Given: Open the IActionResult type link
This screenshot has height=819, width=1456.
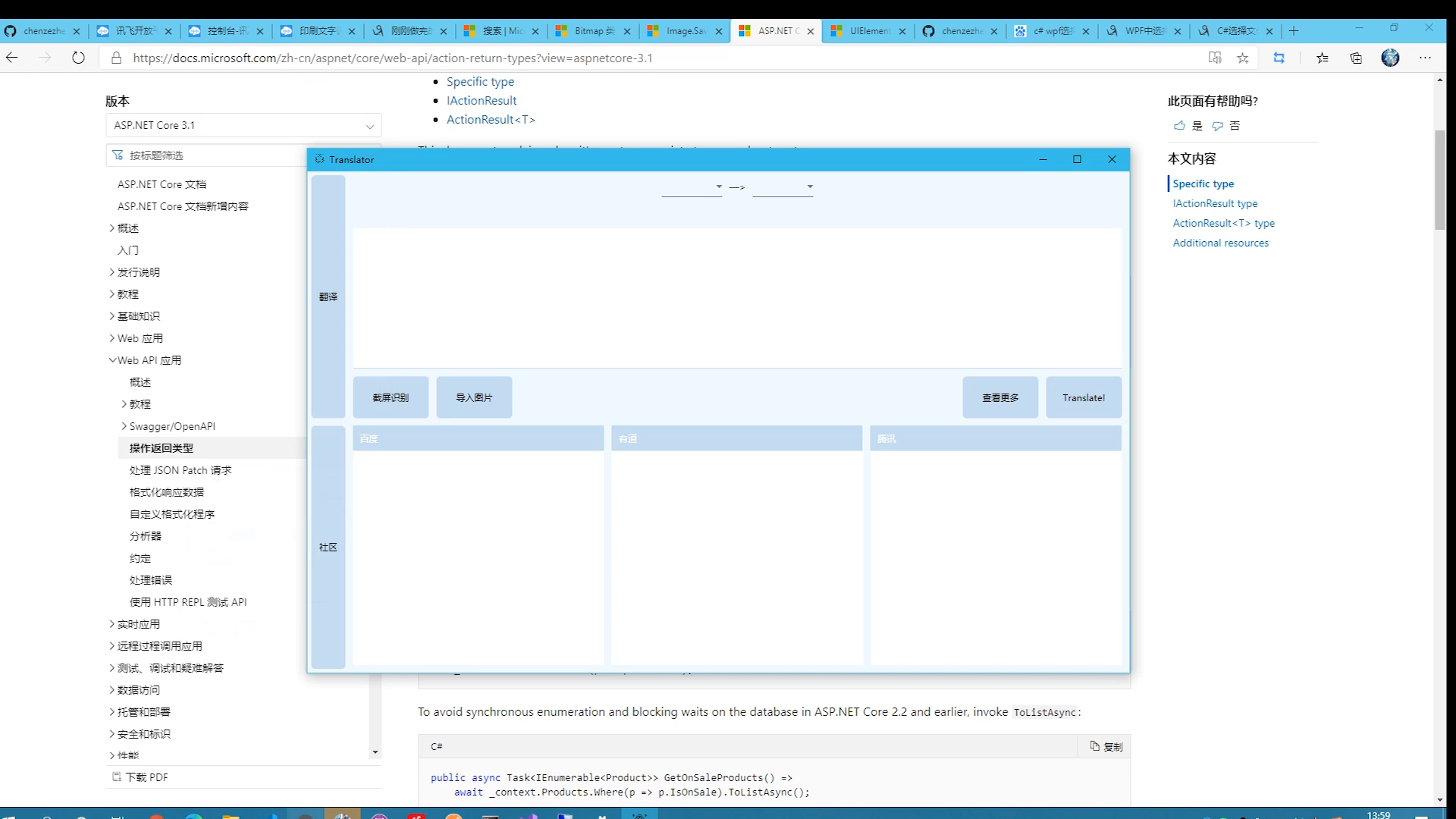Looking at the screenshot, I should (x=1215, y=203).
